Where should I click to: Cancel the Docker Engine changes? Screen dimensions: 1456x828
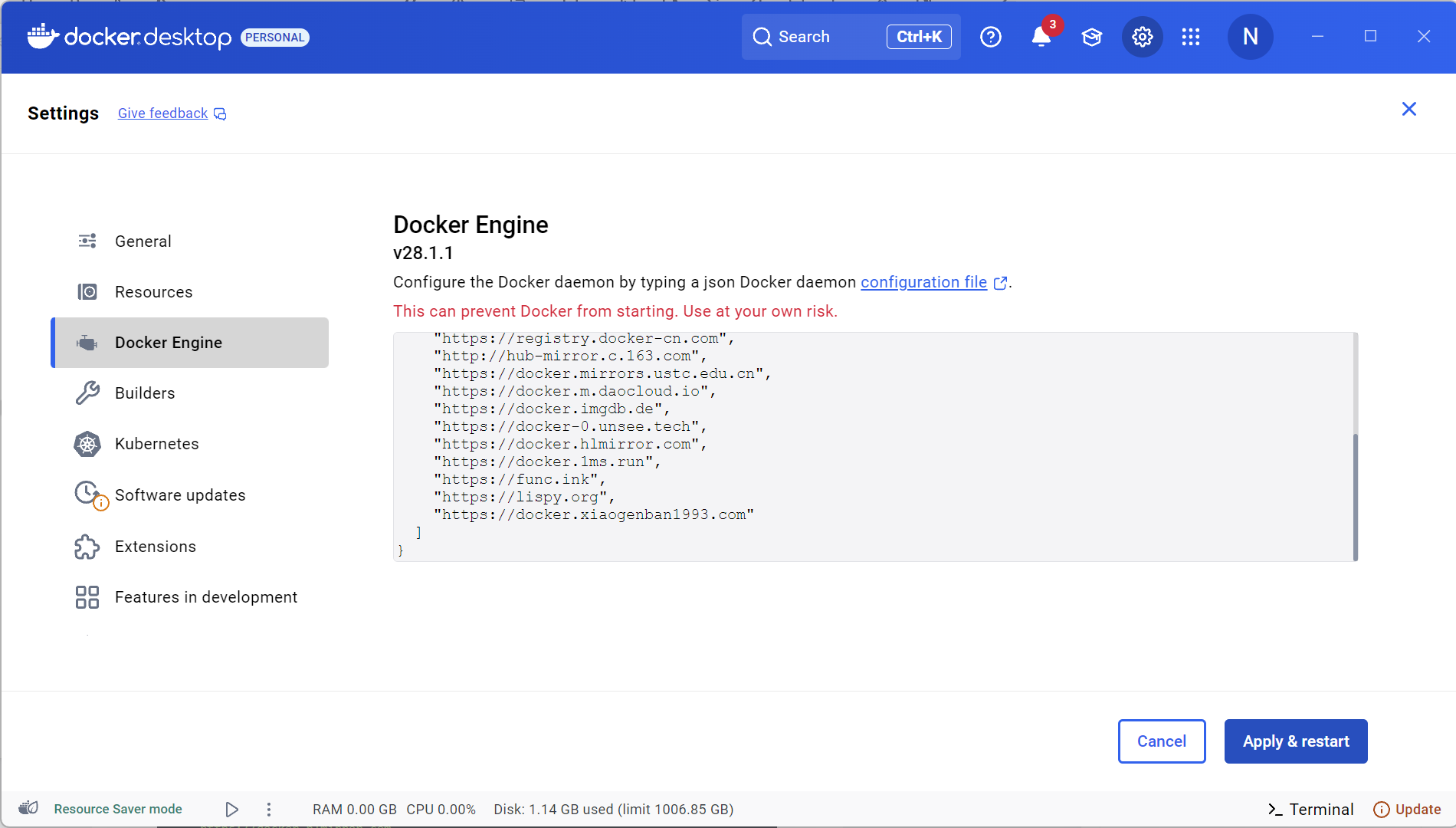1161,741
